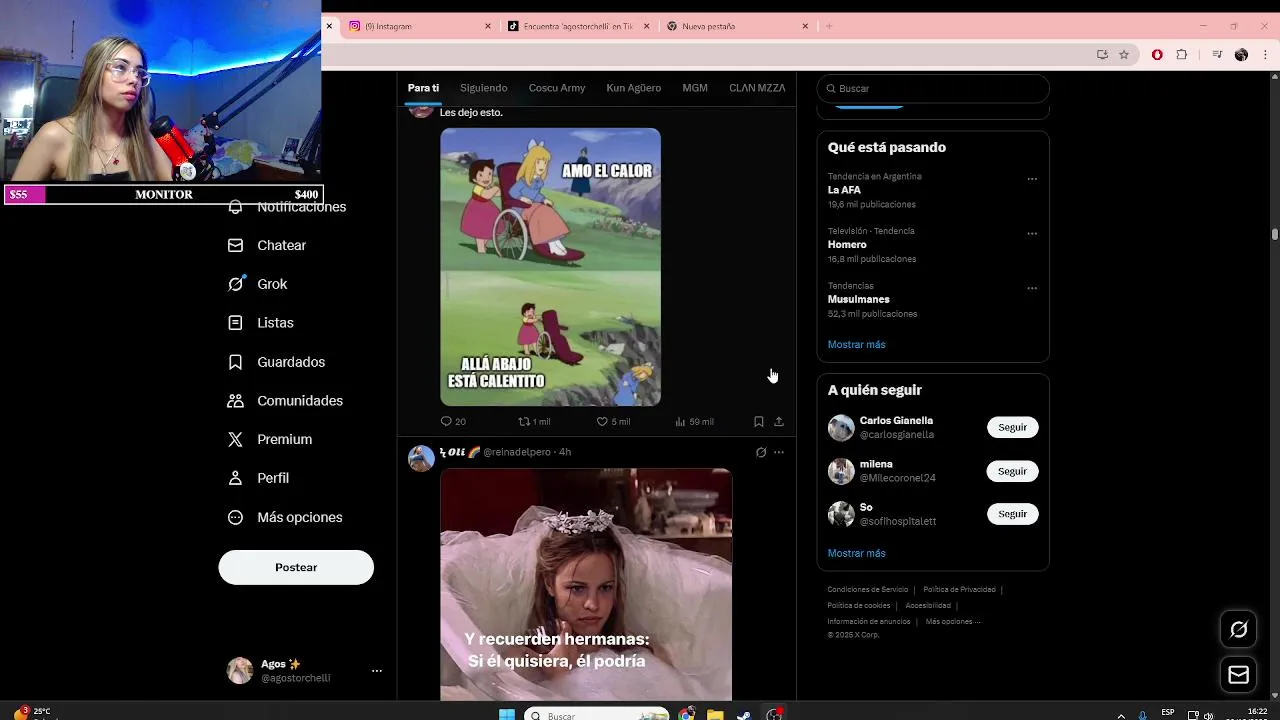
Task: Open Chrome extensions puzzle icon
Action: [1182, 55]
